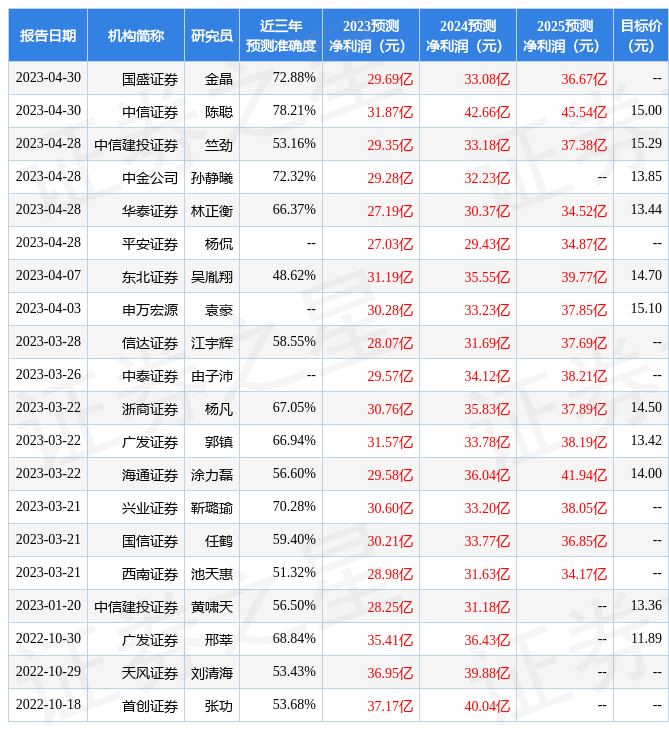
Task: Click the 报告日期 column header
Action: pos(48,36)
